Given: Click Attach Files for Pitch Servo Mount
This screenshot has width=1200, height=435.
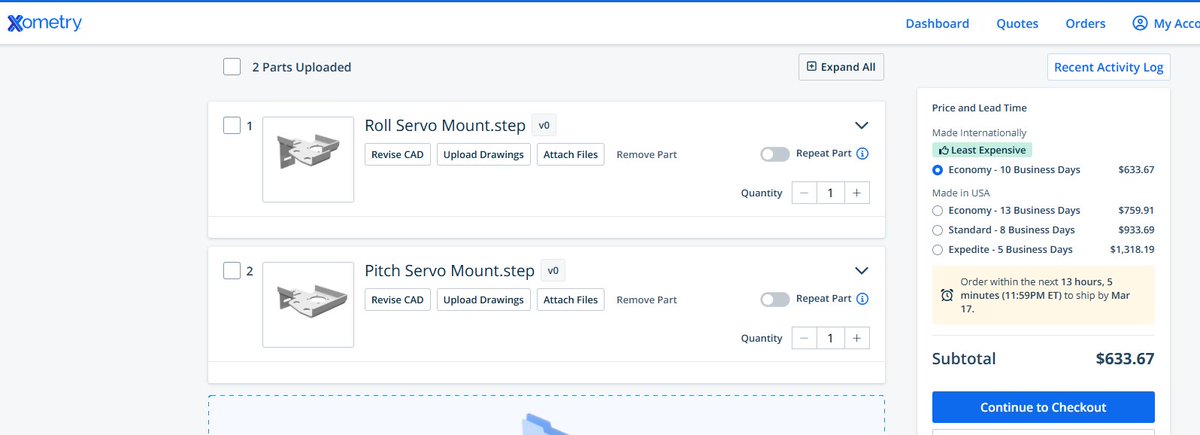Looking at the screenshot, I should [570, 299].
